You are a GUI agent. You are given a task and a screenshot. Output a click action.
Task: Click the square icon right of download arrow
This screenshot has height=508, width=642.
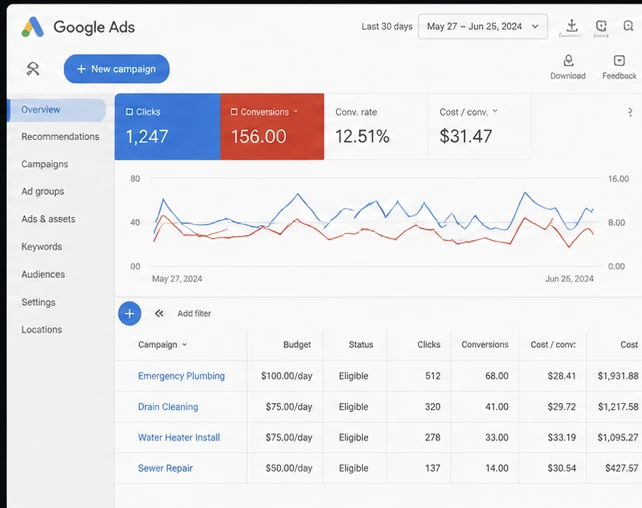click(x=601, y=26)
